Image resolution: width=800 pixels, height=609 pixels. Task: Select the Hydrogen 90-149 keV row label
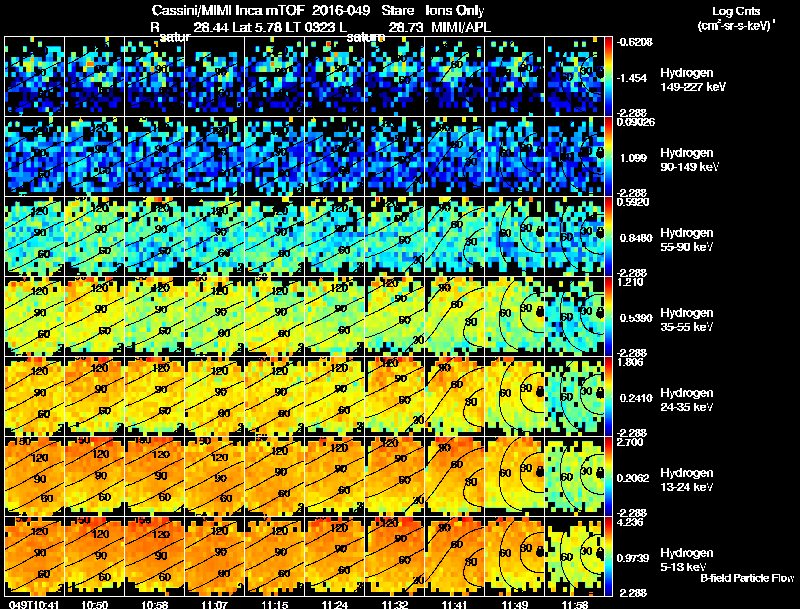coord(690,160)
